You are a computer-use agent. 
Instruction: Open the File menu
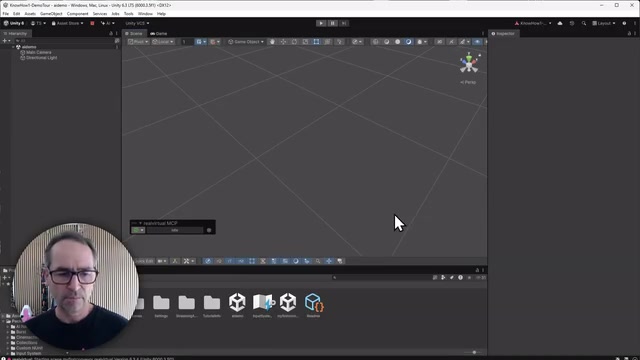(x=6, y=13)
